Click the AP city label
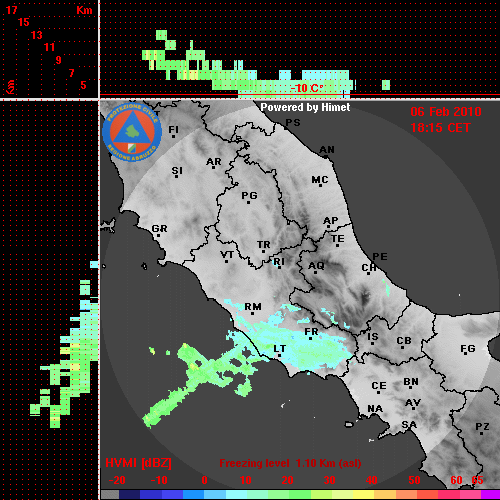Screen dimensions: 500x500 [x=331, y=221]
